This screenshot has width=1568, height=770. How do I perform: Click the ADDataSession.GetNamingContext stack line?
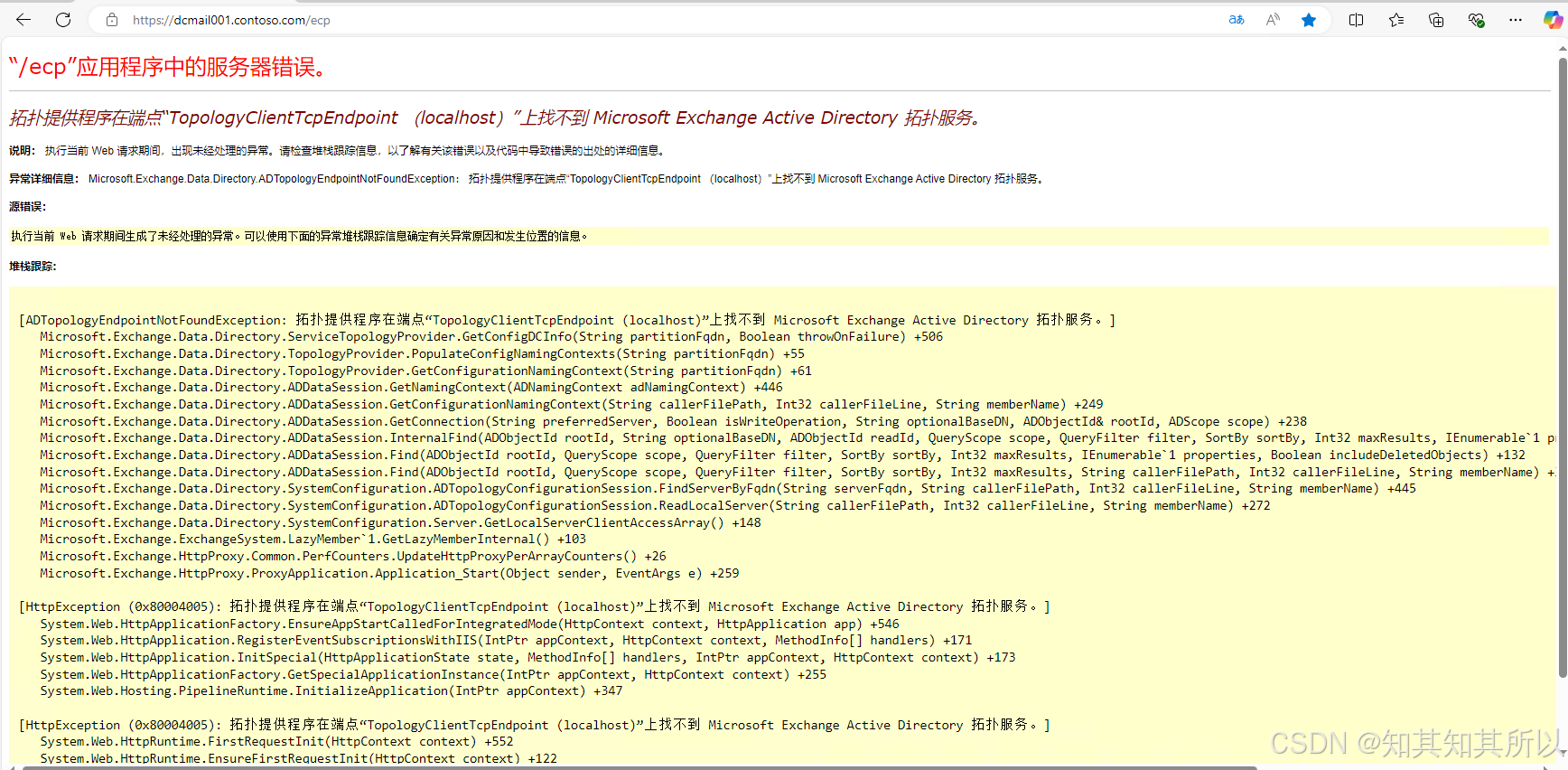pyautogui.click(x=411, y=387)
